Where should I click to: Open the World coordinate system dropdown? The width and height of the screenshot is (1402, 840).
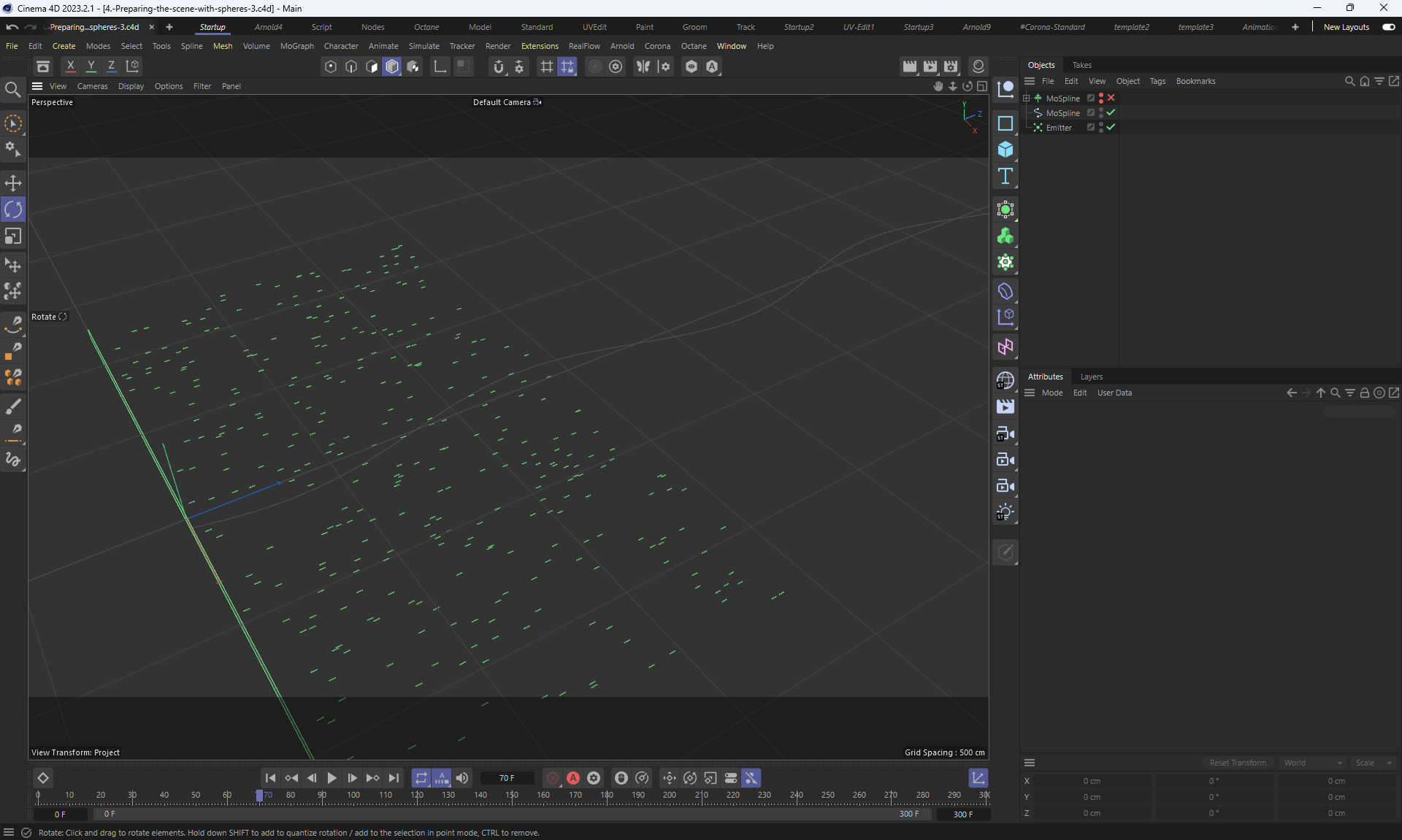[x=1313, y=763]
